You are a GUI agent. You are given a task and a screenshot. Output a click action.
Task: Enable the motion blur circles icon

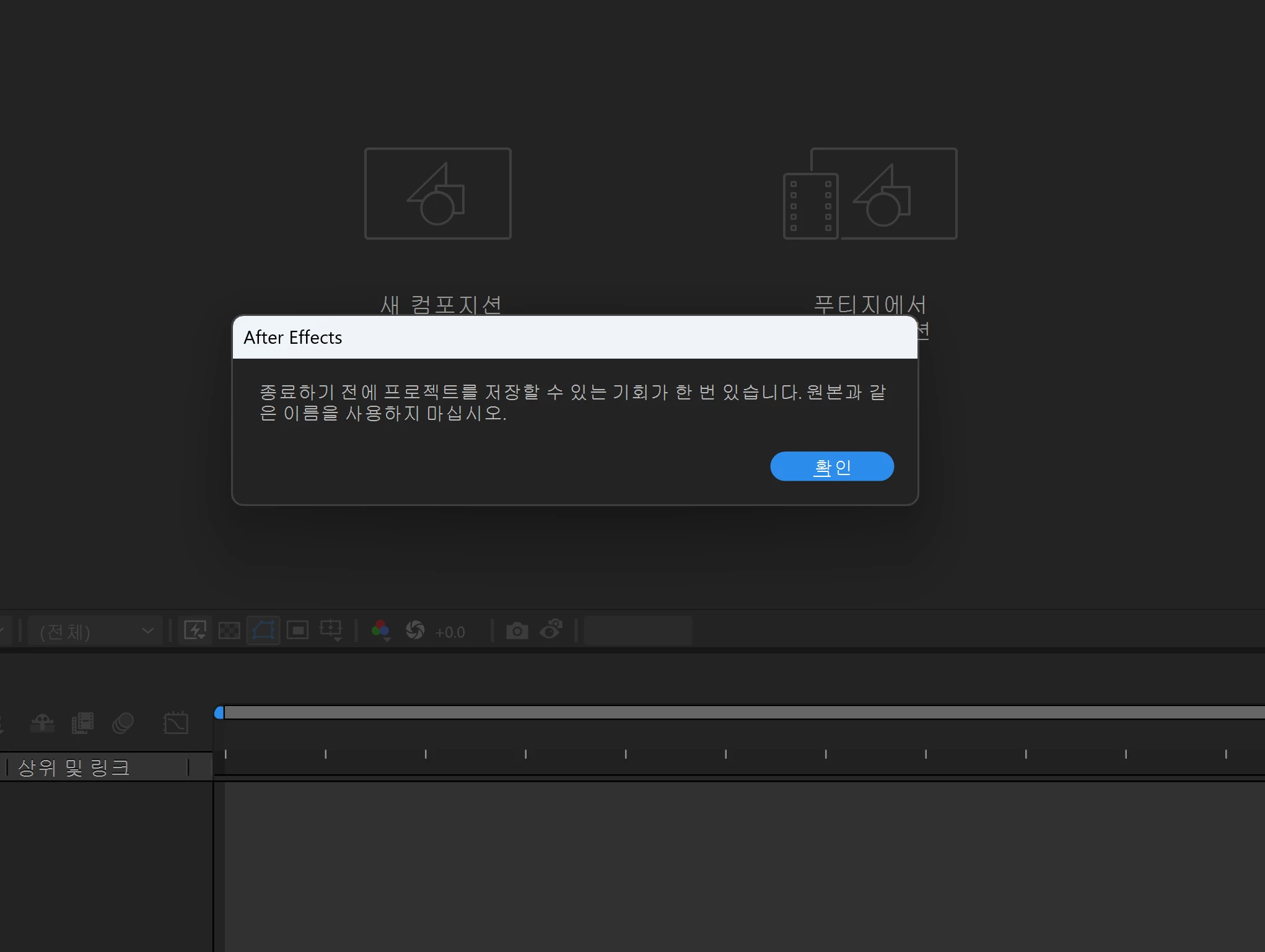(x=123, y=723)
